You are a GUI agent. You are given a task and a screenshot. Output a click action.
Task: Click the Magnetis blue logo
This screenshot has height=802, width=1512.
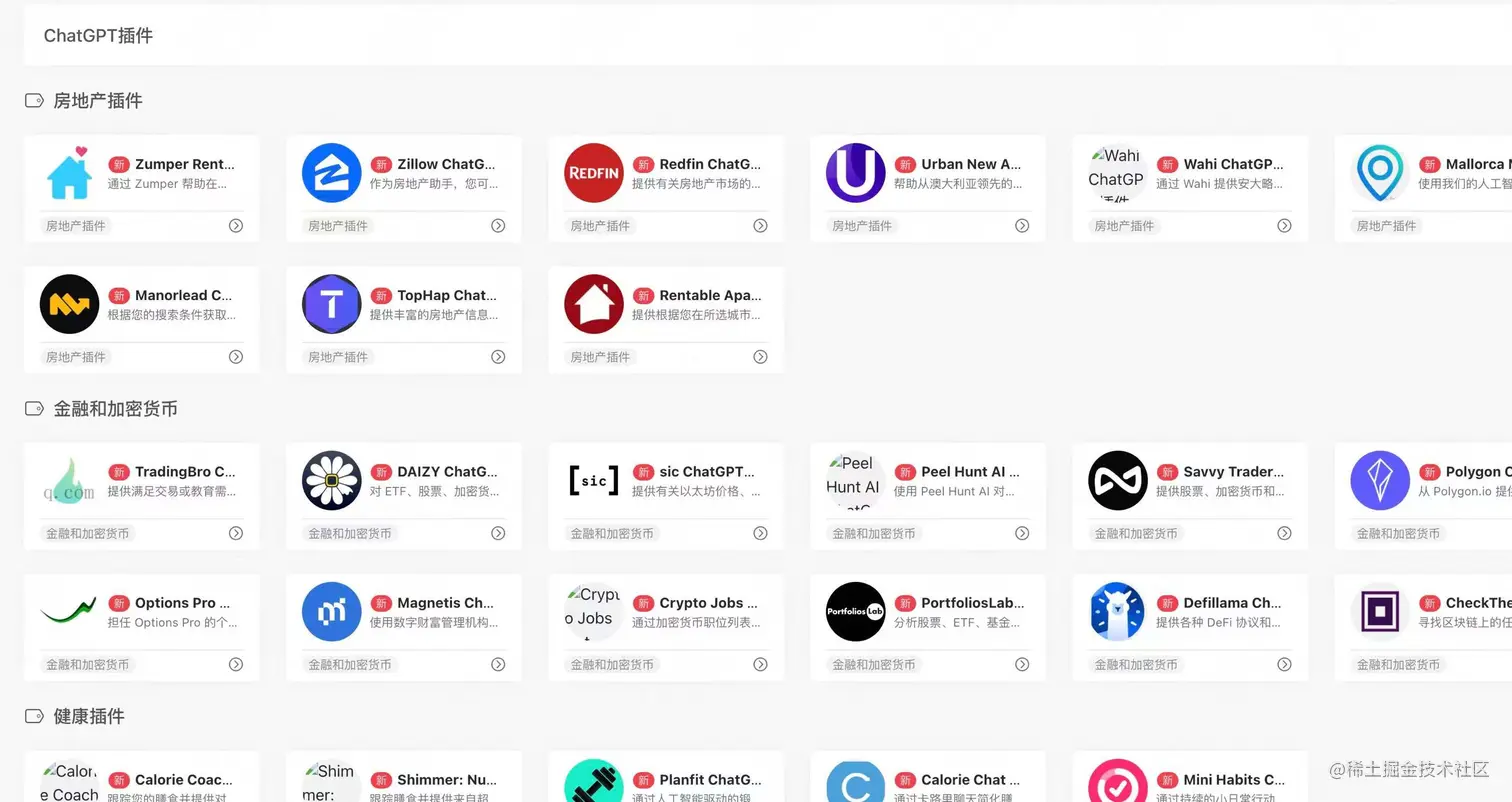[332, 612]
